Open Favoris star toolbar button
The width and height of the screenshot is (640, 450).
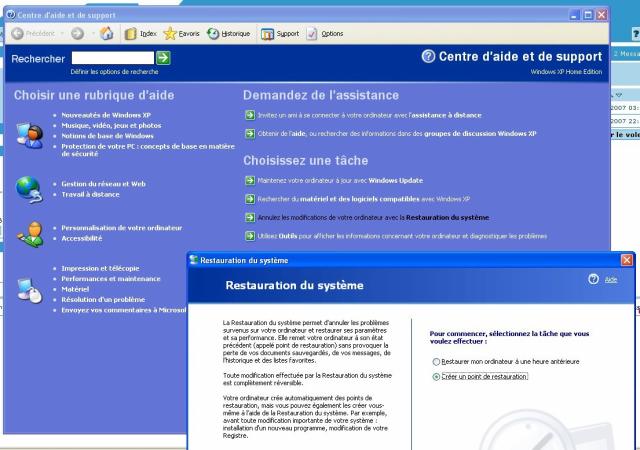(x=181, y=33)
